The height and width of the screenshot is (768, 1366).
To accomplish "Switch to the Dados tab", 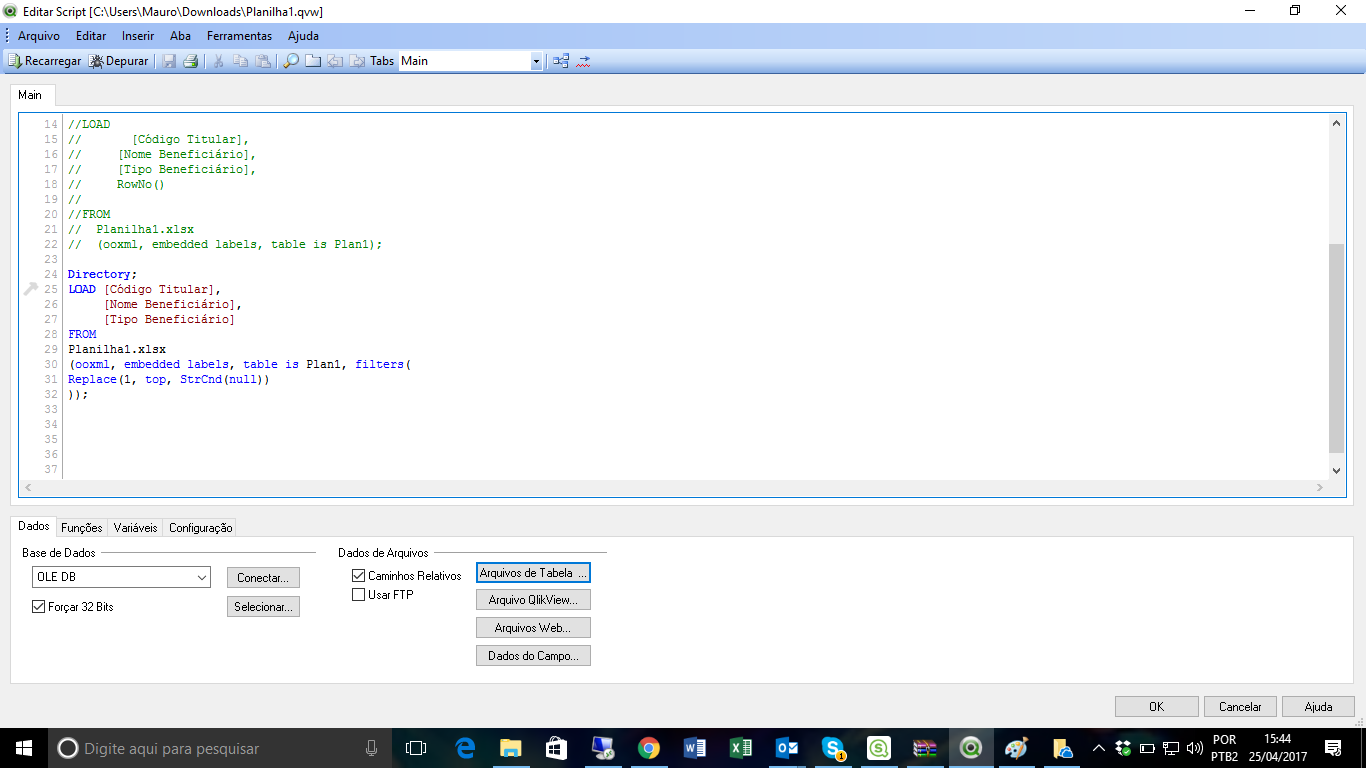I will [34, 526].
